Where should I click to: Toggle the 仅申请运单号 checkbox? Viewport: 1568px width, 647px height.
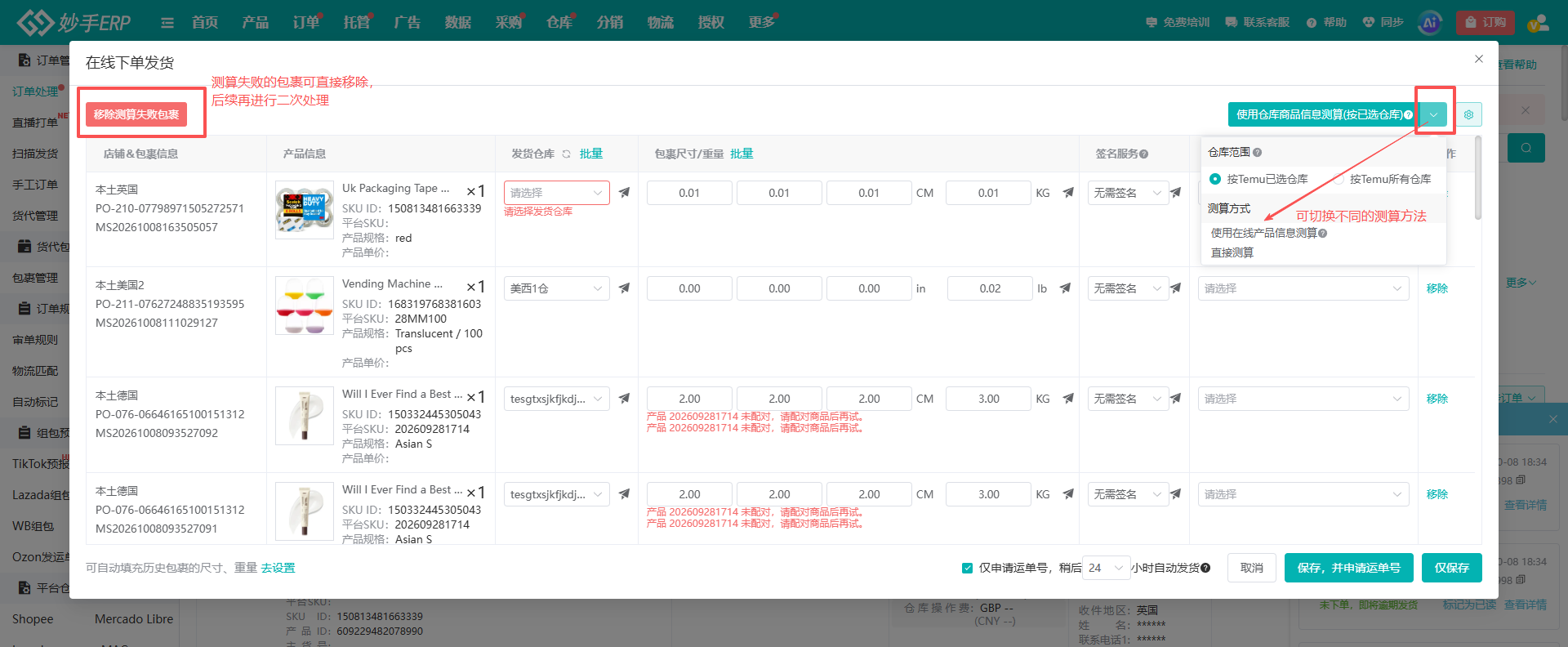(967, 568)
